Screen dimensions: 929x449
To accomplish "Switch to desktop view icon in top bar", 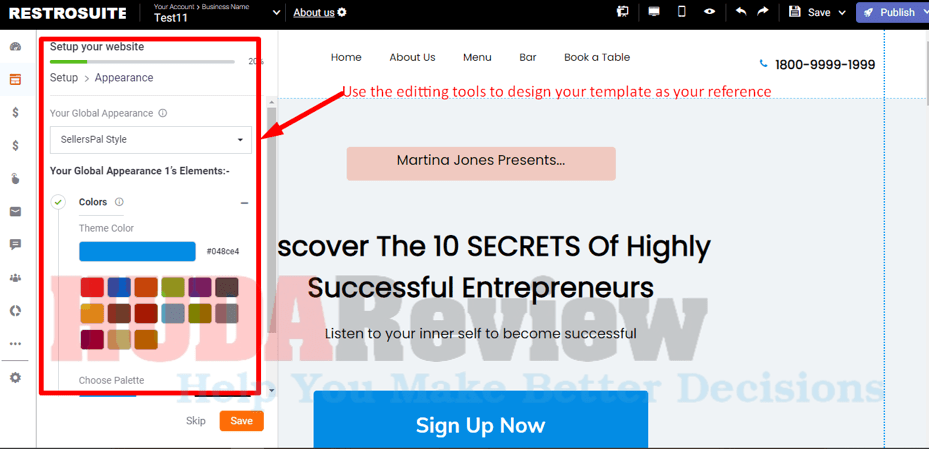I will click(x=654, y=12).
